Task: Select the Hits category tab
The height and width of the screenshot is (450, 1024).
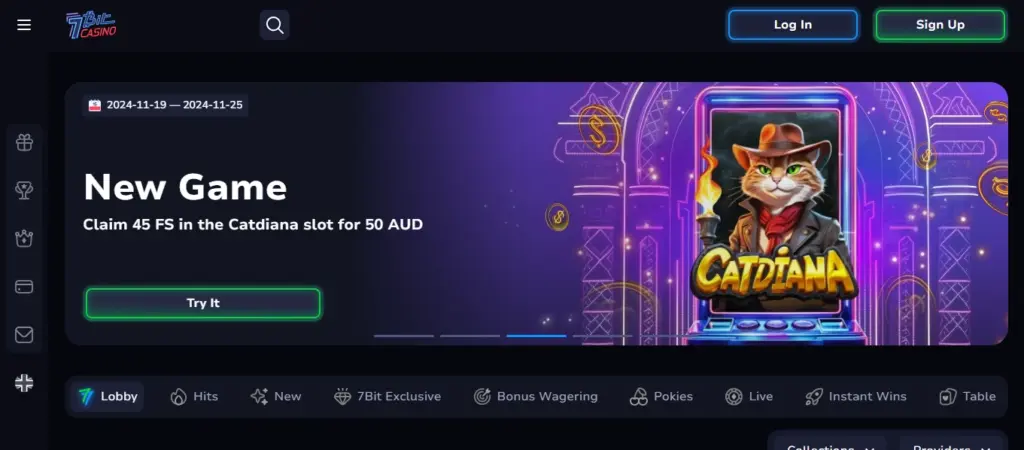Action: click(194, 396)
